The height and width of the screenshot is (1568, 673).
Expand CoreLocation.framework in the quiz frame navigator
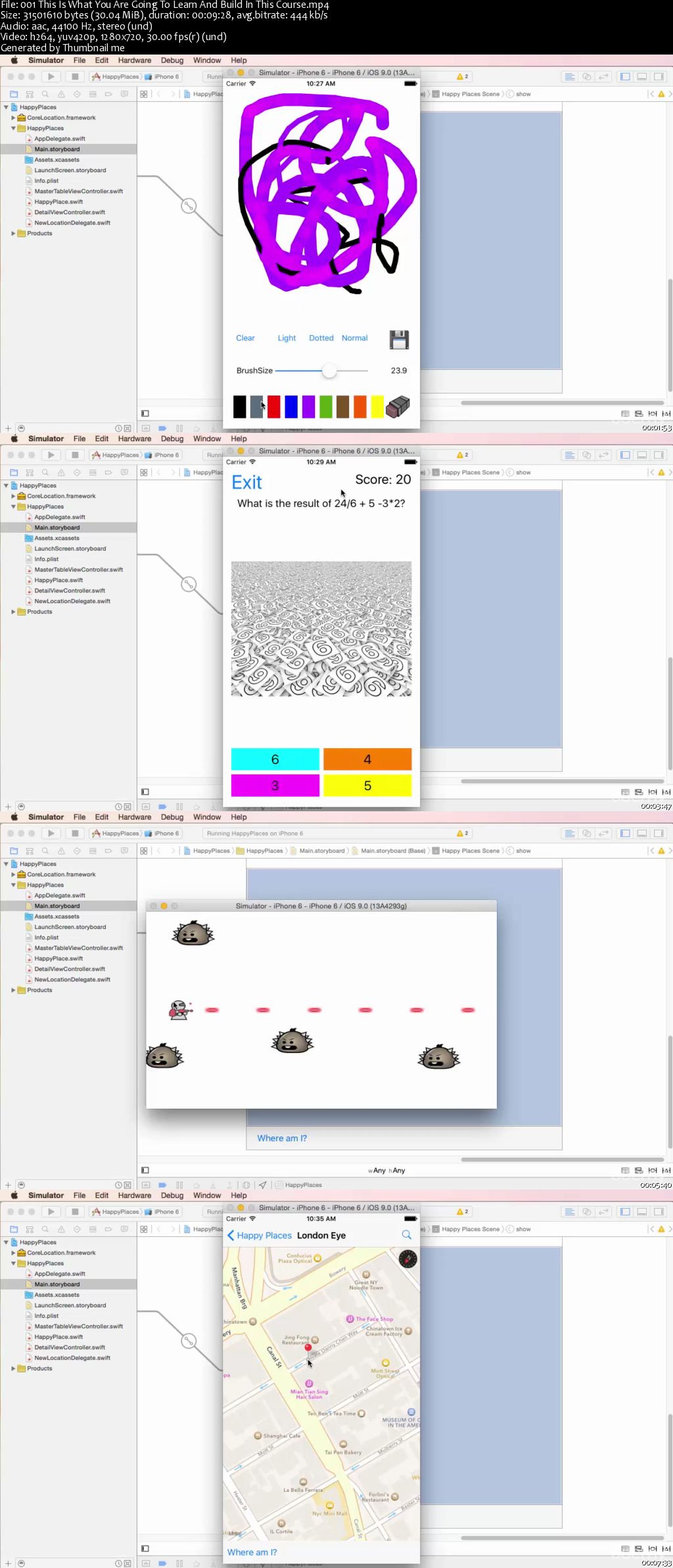point(13,496)
